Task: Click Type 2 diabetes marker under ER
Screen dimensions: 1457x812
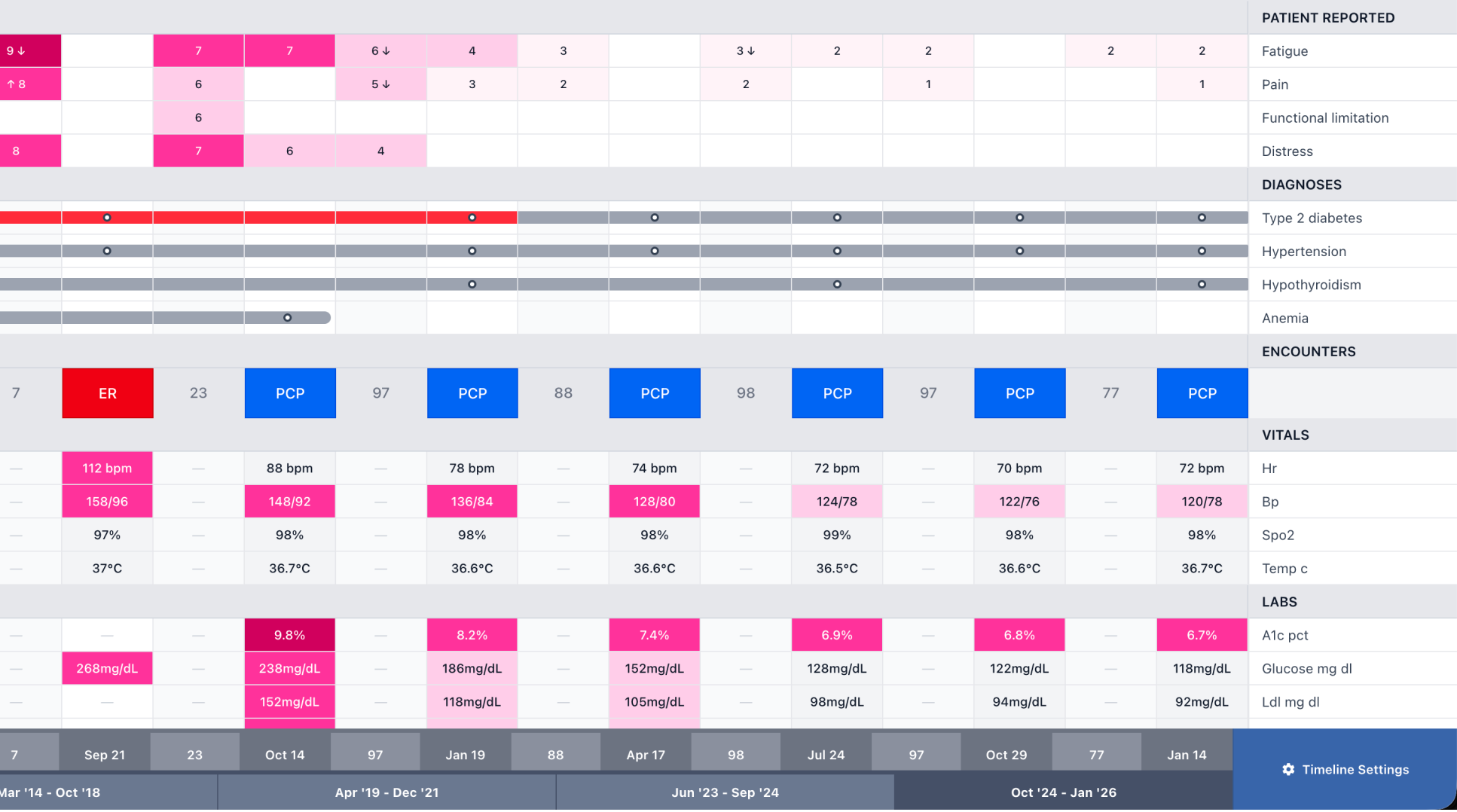Action: coord(107,218)
